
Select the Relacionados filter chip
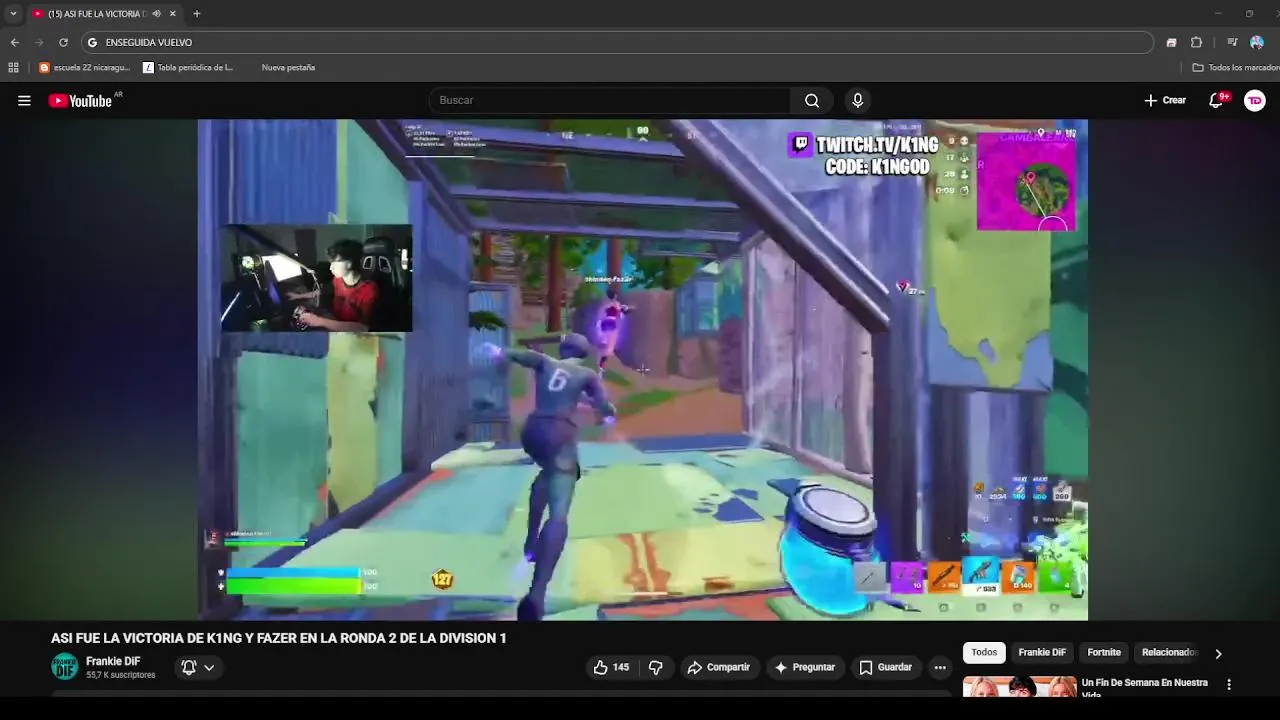1168,652
